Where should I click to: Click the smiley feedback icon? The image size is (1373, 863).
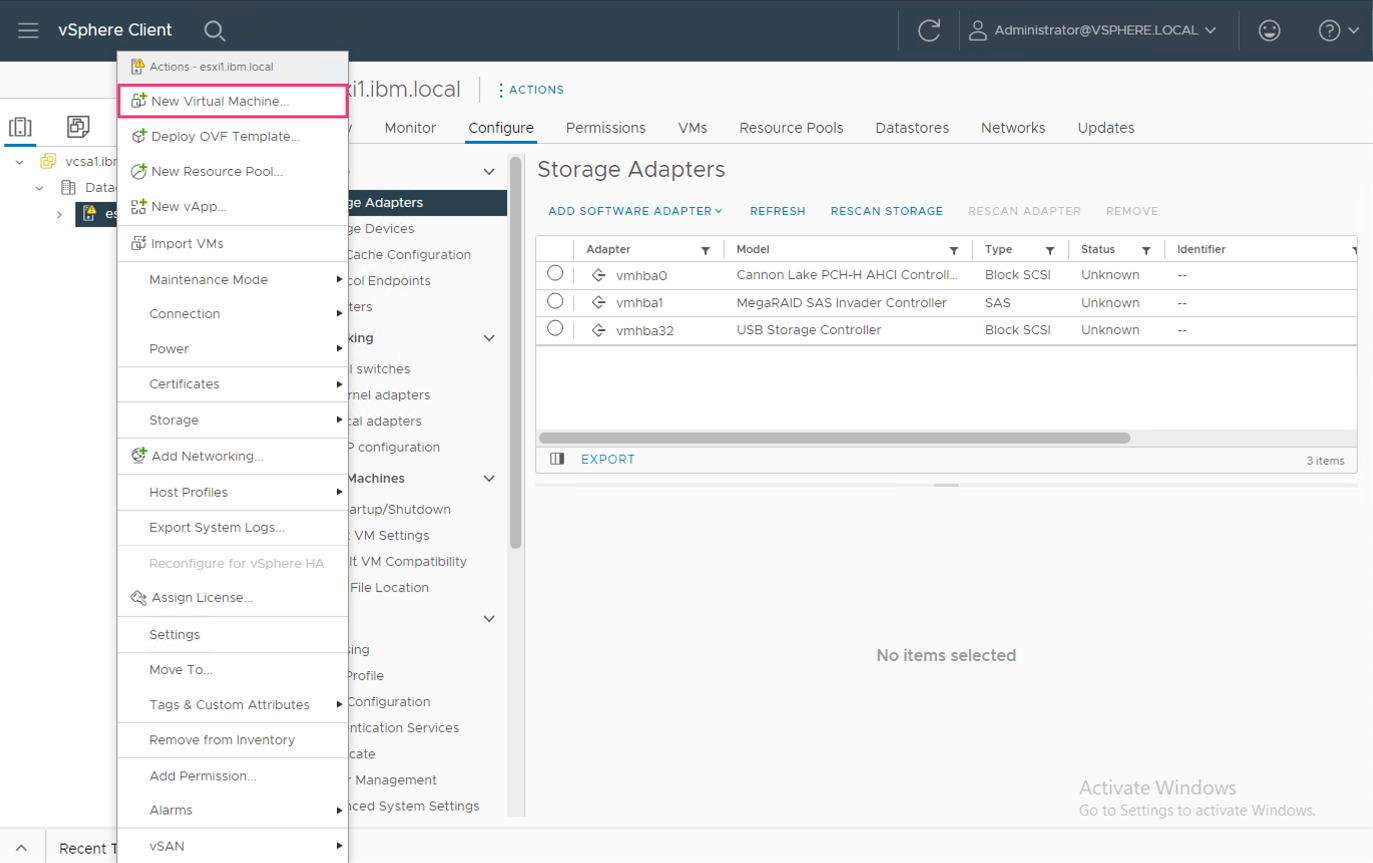[1269, 30]
